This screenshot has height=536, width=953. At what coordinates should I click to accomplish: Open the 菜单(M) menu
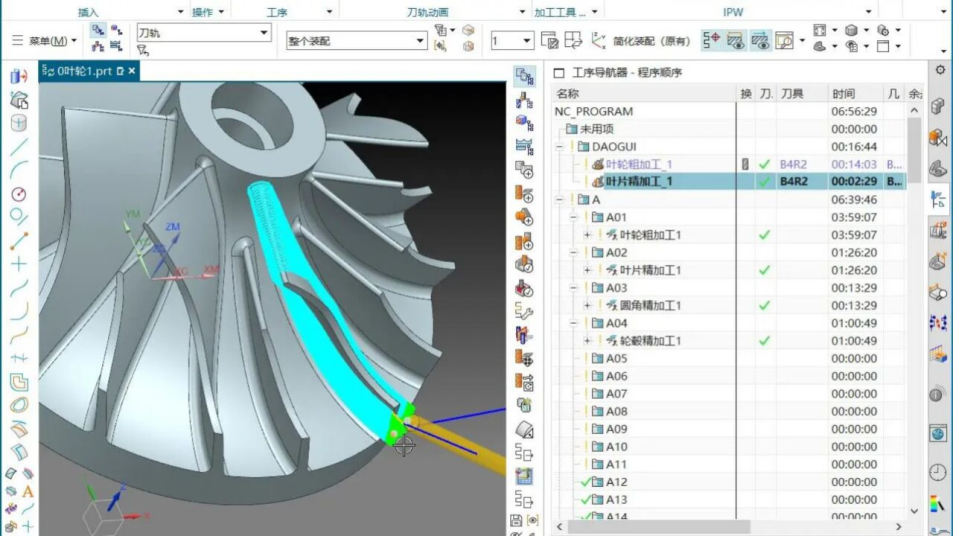point(46,41)
